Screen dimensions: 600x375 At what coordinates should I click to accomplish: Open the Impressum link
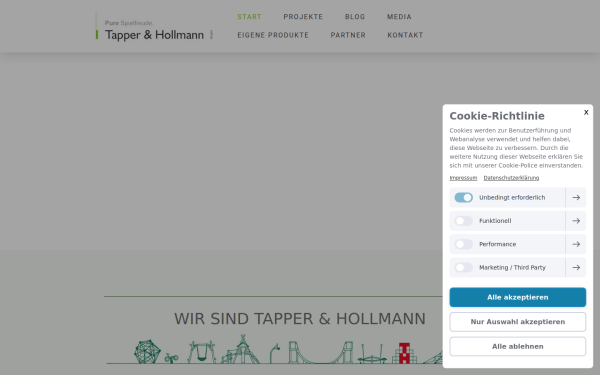pyautogui.click(x=463, y=178)
